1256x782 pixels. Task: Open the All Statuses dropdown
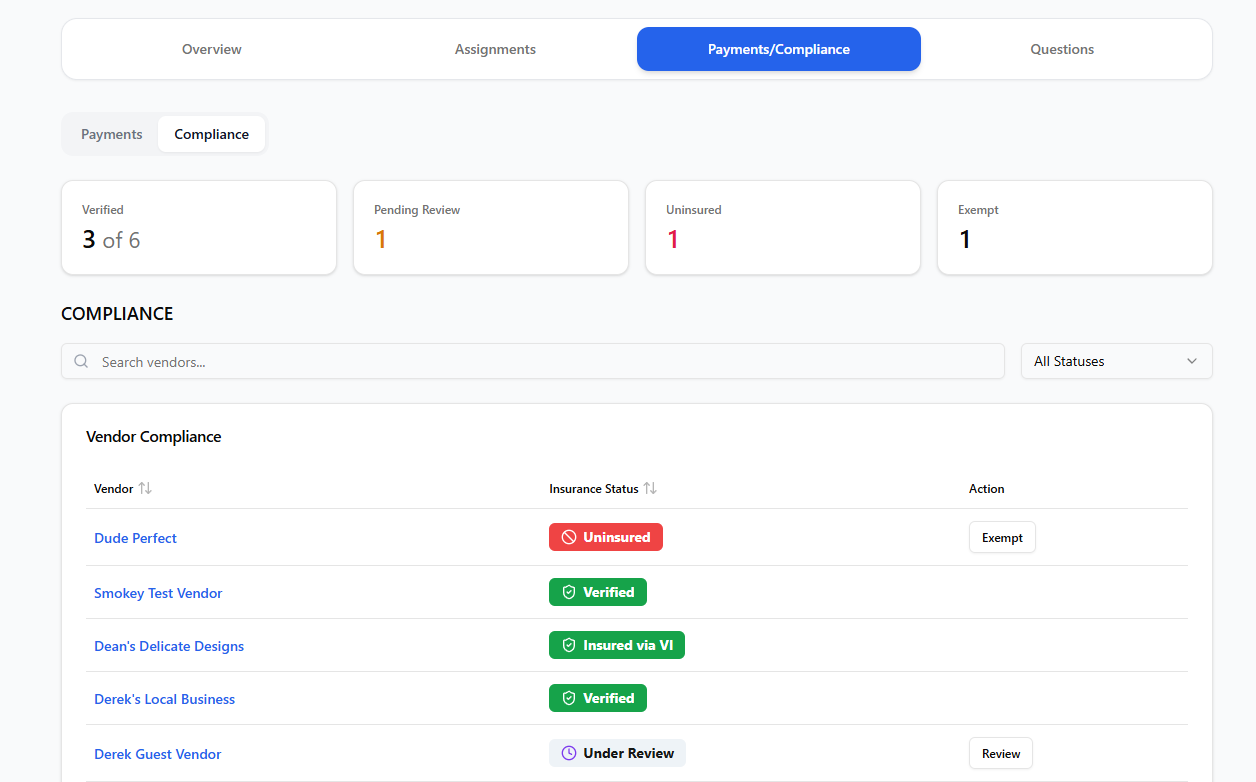1116,361
